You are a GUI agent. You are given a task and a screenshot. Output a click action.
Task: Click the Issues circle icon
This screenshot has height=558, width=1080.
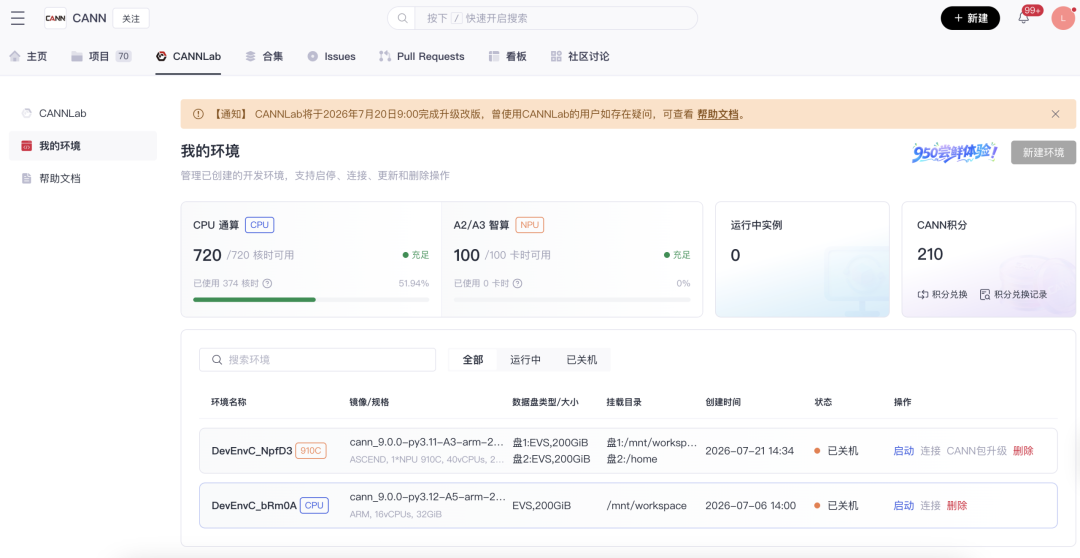313,56
